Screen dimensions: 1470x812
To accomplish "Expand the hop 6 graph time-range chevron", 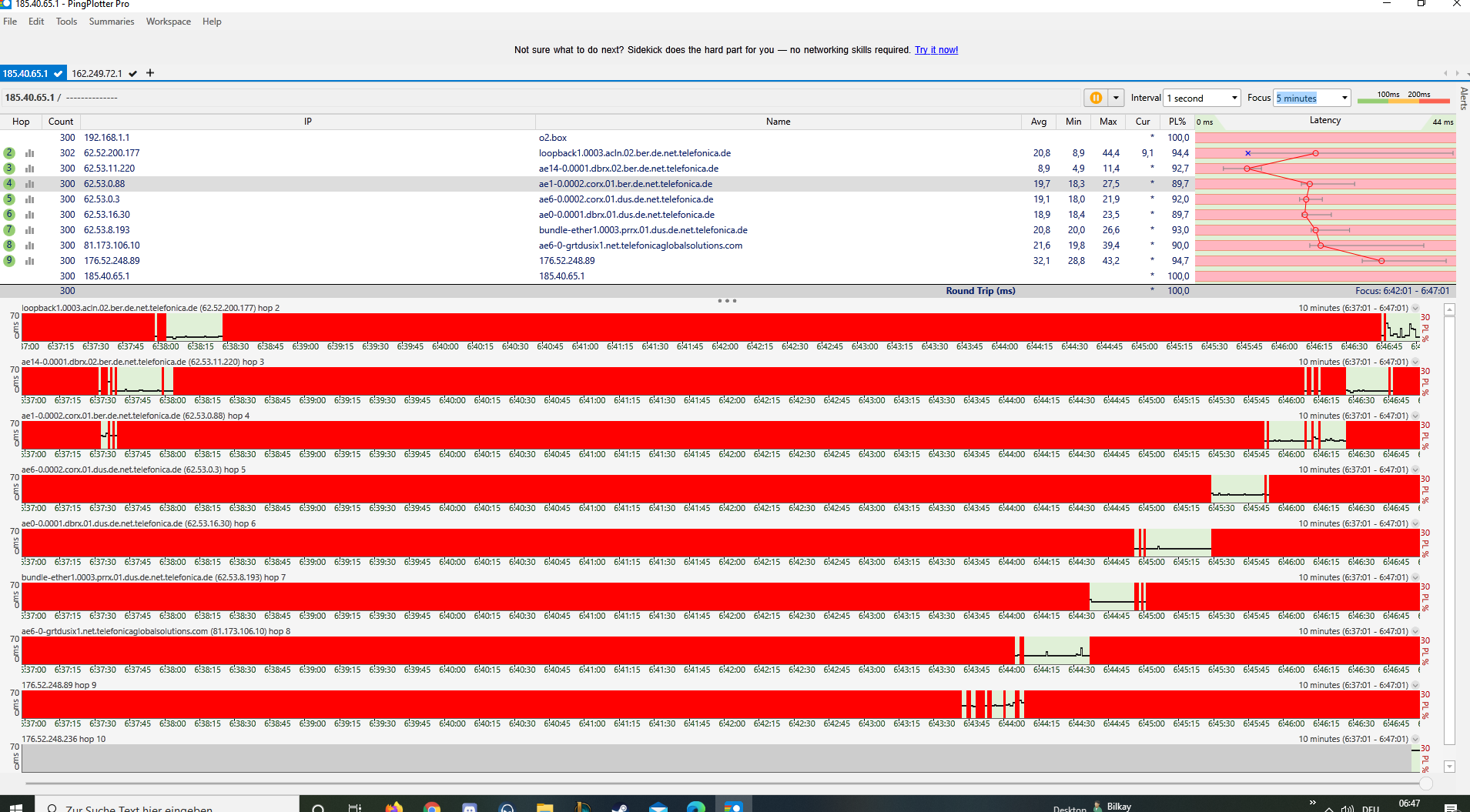I will (1415, 523).
